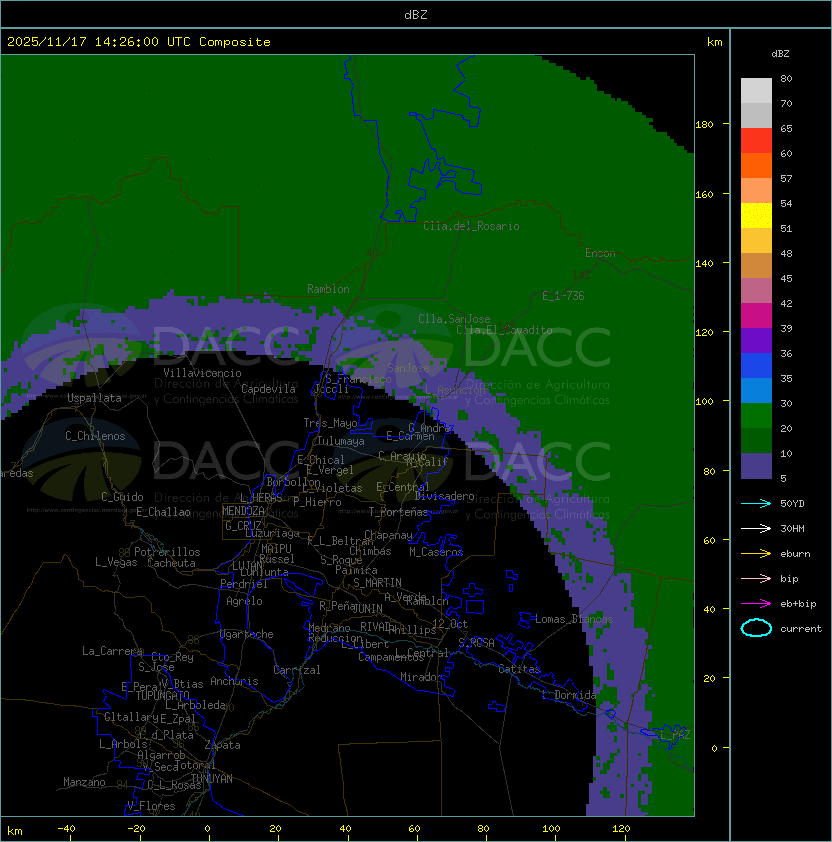This screenshot has width=832, height=842.
Task: Click the 'V_Flores' place label
Action: 151,806
